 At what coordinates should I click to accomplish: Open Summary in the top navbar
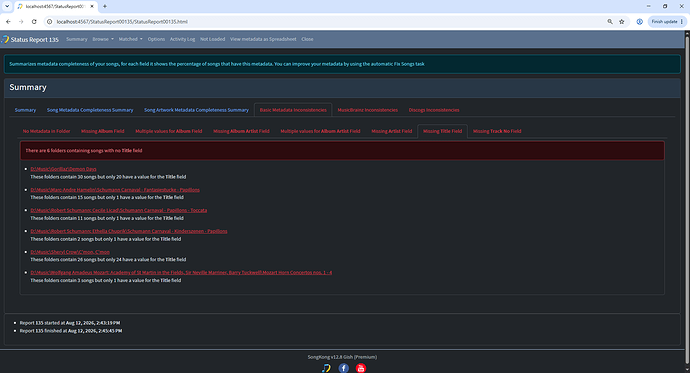[77, 39]
